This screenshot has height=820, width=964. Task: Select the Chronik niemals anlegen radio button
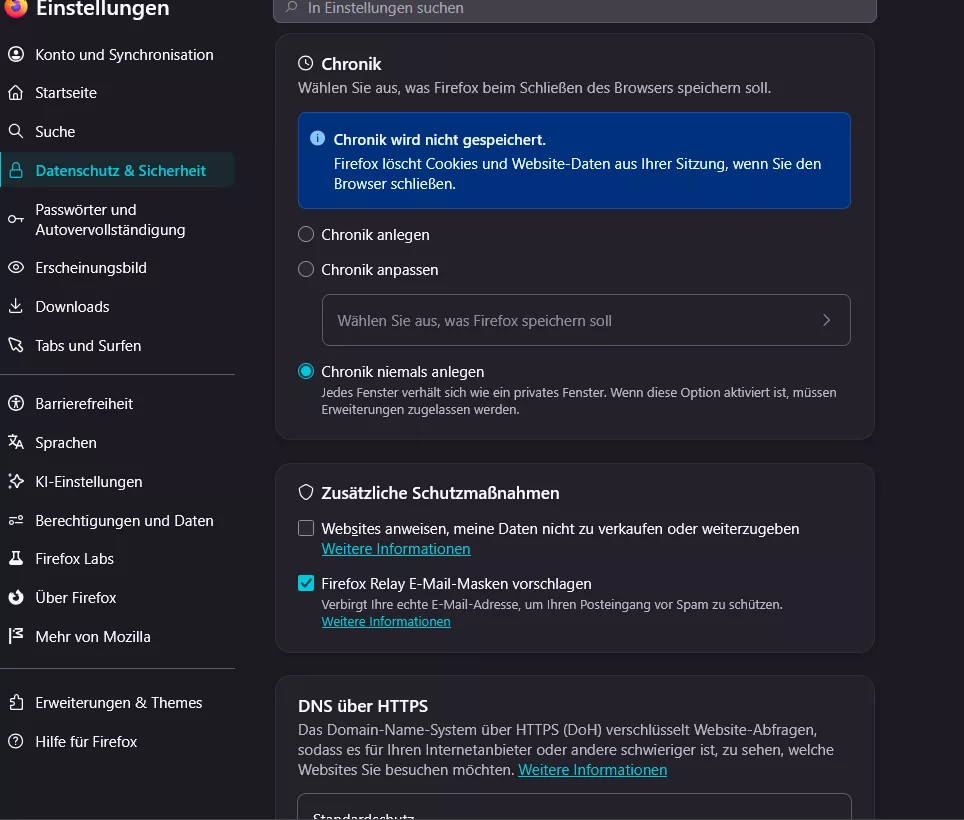tap(306, 371)
